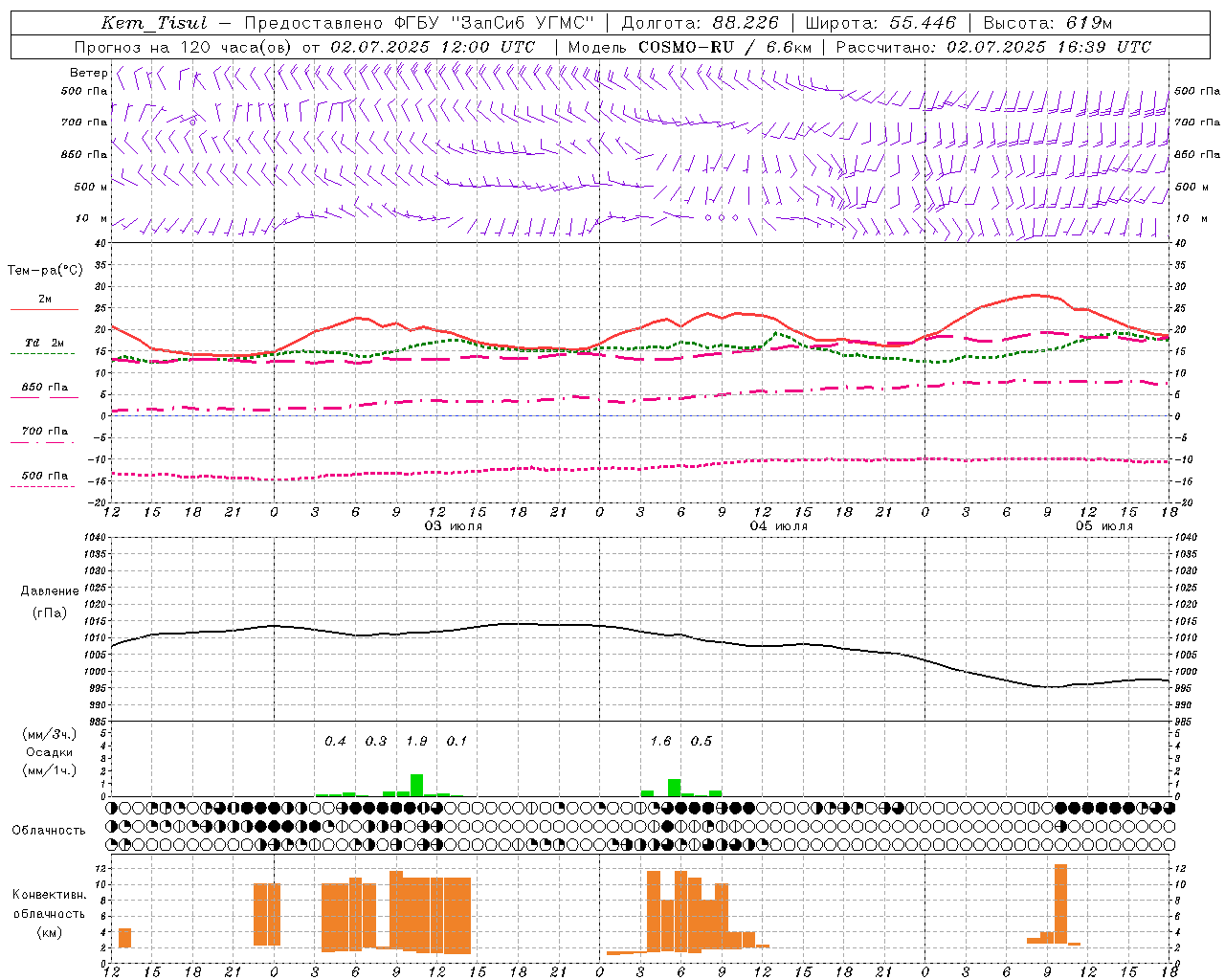This screenshot has width=1225, height=980.
Task: Select the 'Прогноз на 120 часа(ов)' forecast text
Action: pos(184,47)
